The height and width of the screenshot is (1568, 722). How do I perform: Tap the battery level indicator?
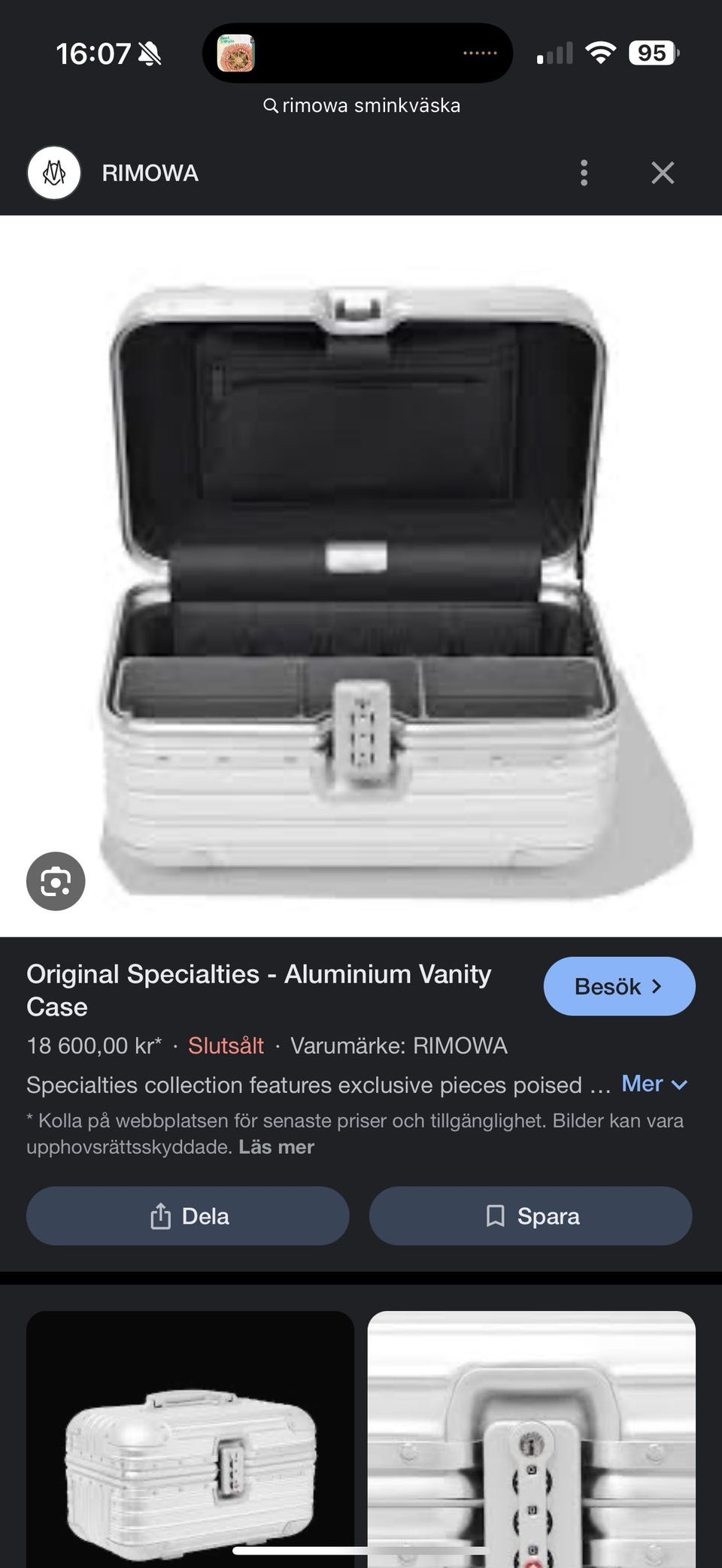(x=654, y=53)
